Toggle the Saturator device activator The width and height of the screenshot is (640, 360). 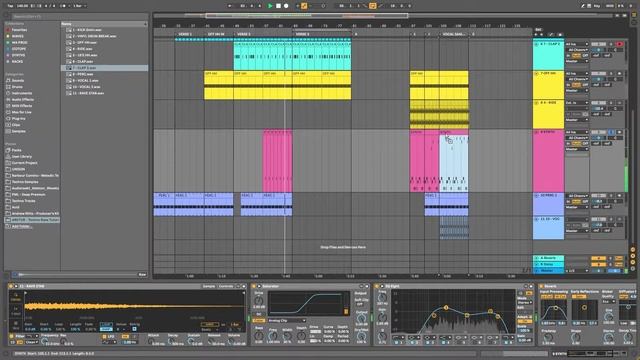pos(254,287)
